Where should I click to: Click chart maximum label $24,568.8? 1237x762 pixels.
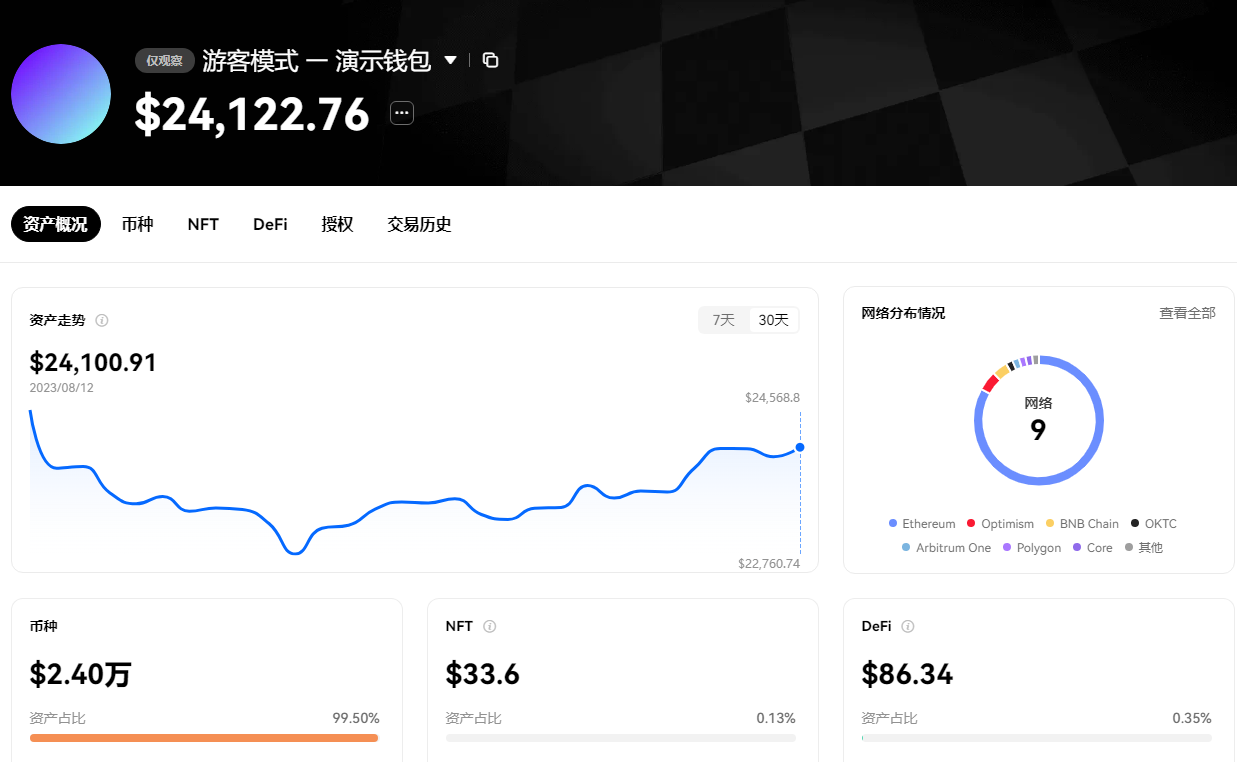pyautogui.click(x=772, y=397)
